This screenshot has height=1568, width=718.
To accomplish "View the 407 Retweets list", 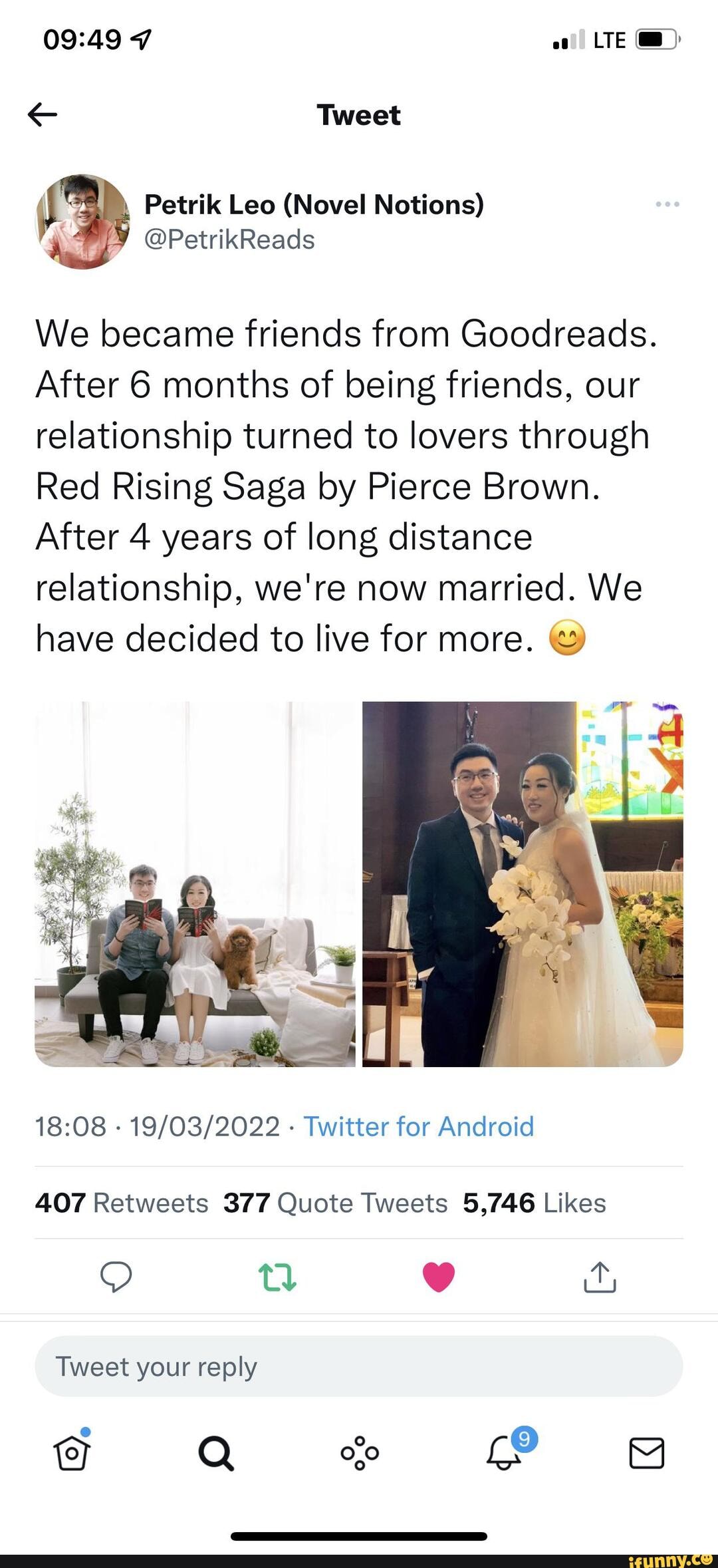I will tap(122, 1203).
